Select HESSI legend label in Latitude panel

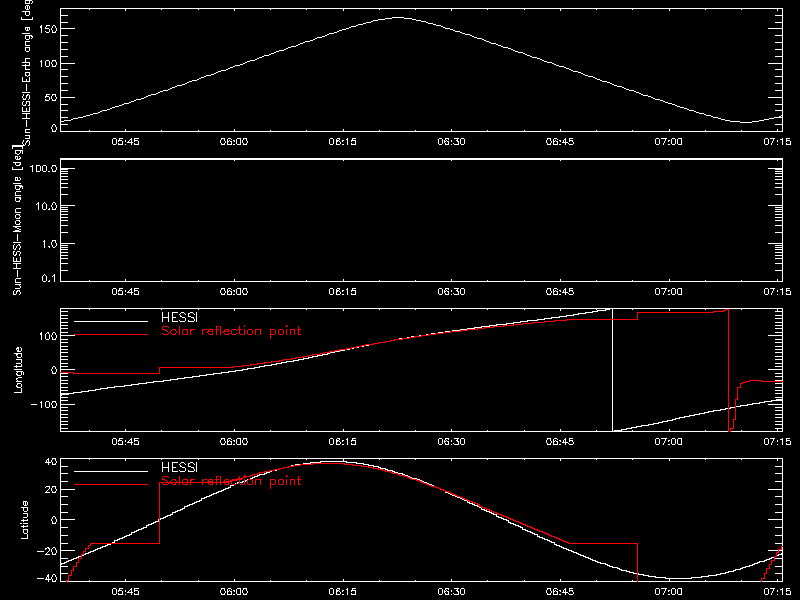[179, 467]
